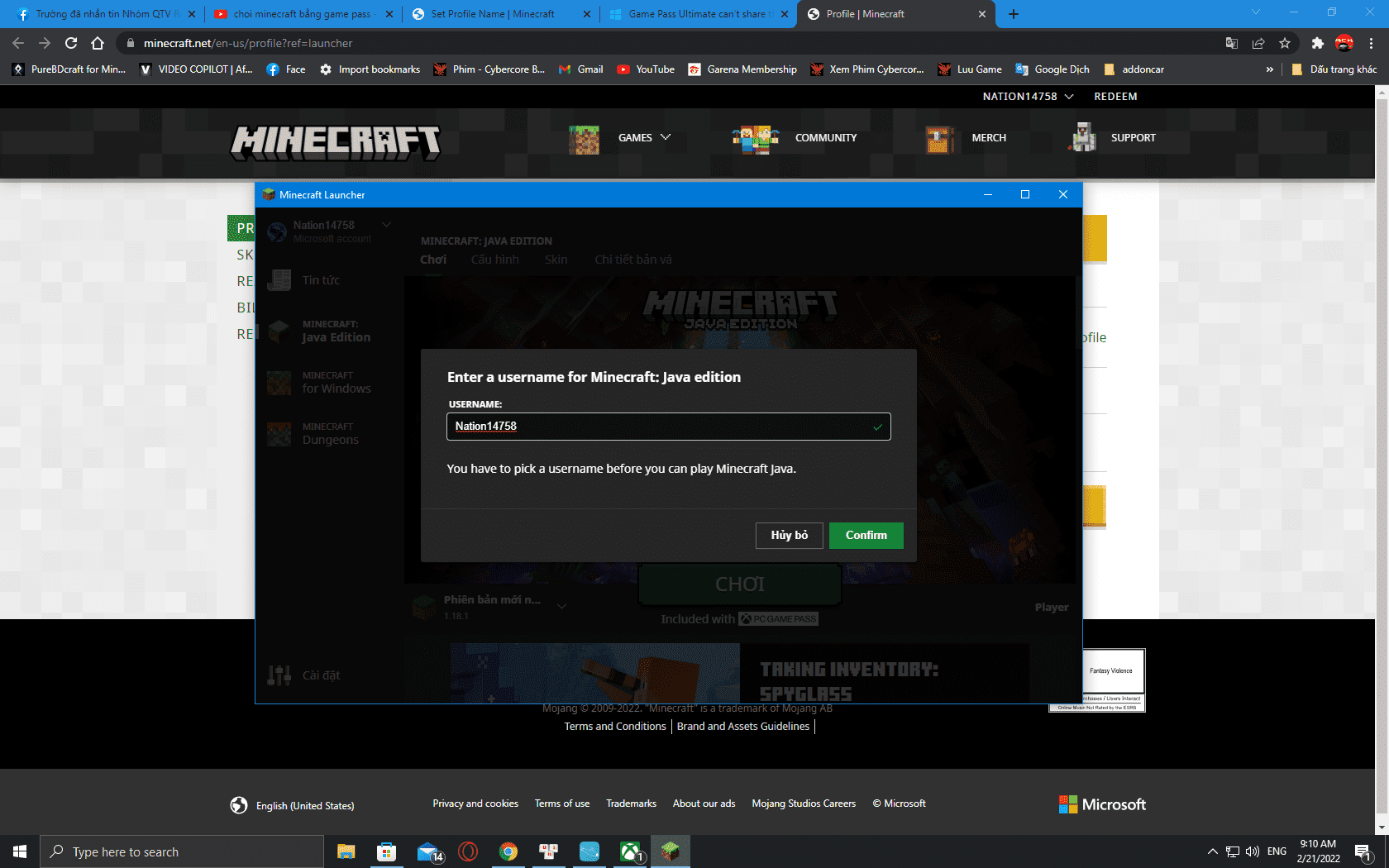Viewport: 1389px width, 868px height.
Task: Switch to Chrome on the taskbar
Action: (508, 851)
